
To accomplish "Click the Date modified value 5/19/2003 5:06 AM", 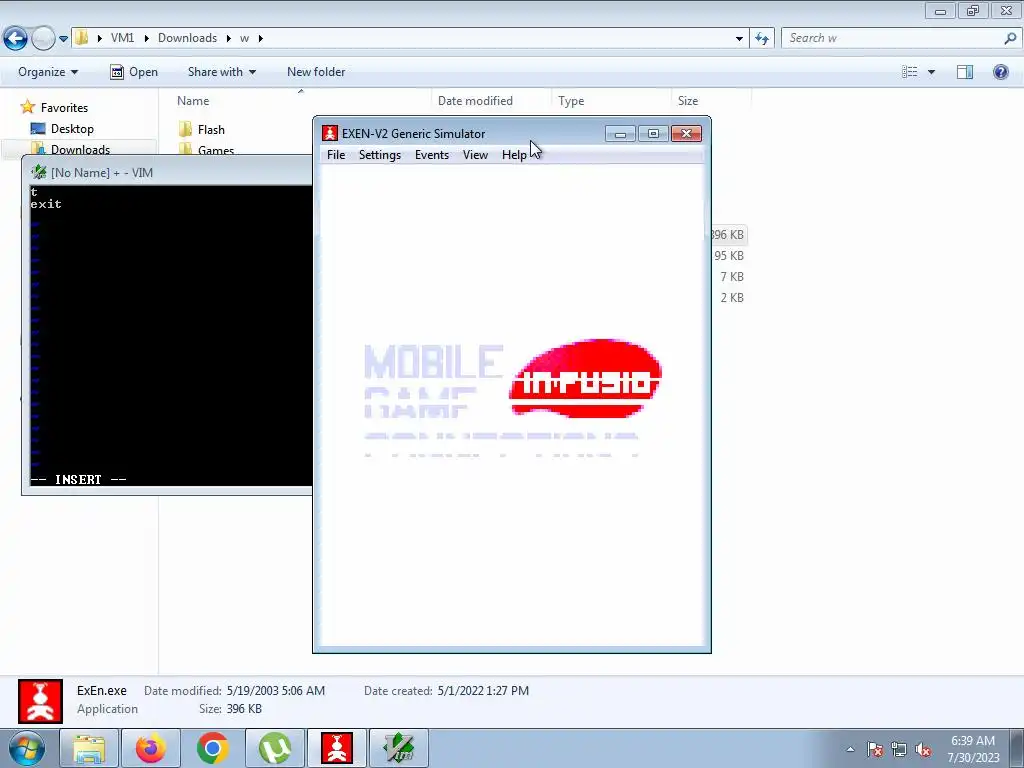I will tap(276, 690).
